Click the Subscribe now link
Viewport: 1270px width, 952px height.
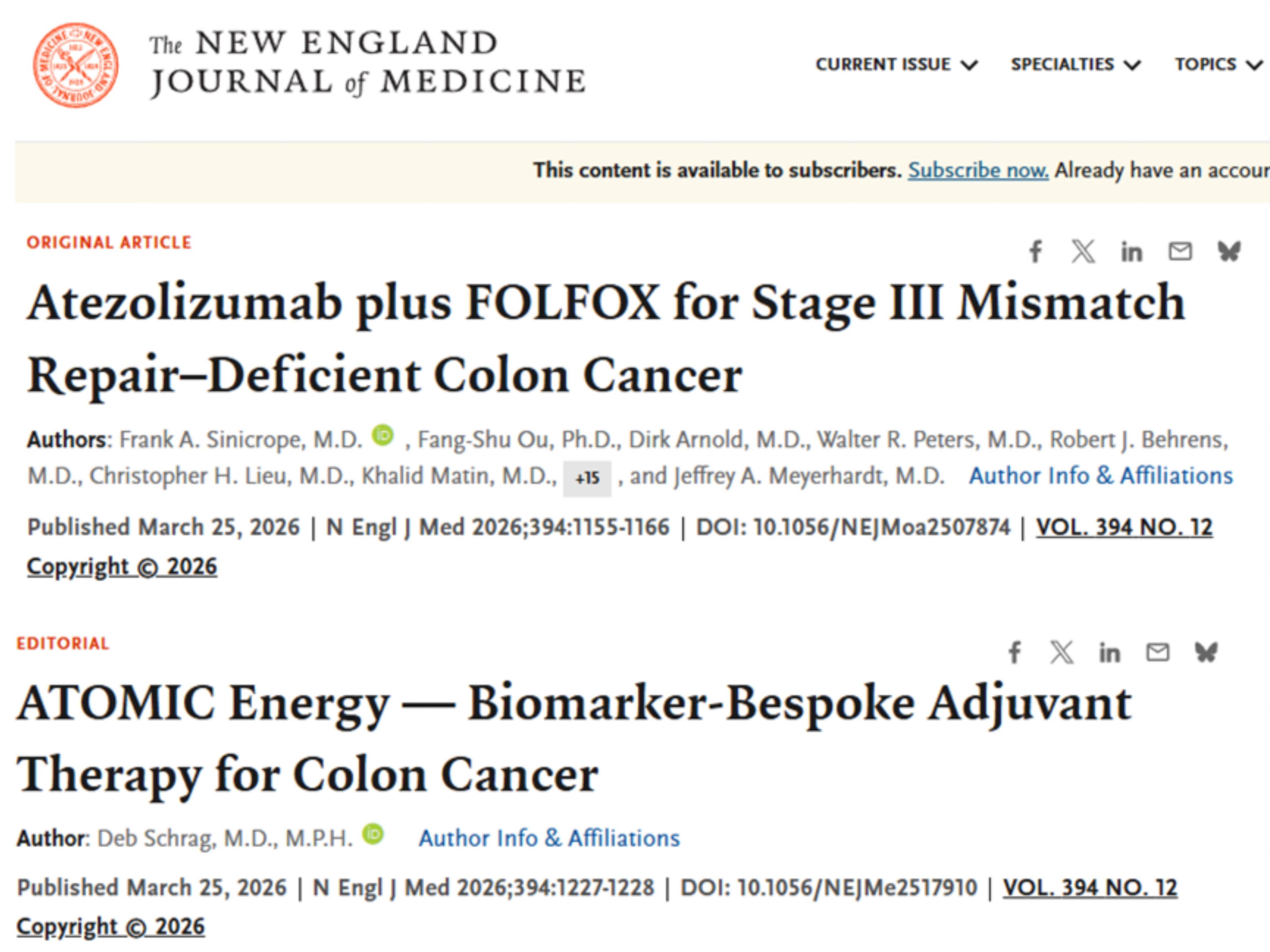pos(978,170)
